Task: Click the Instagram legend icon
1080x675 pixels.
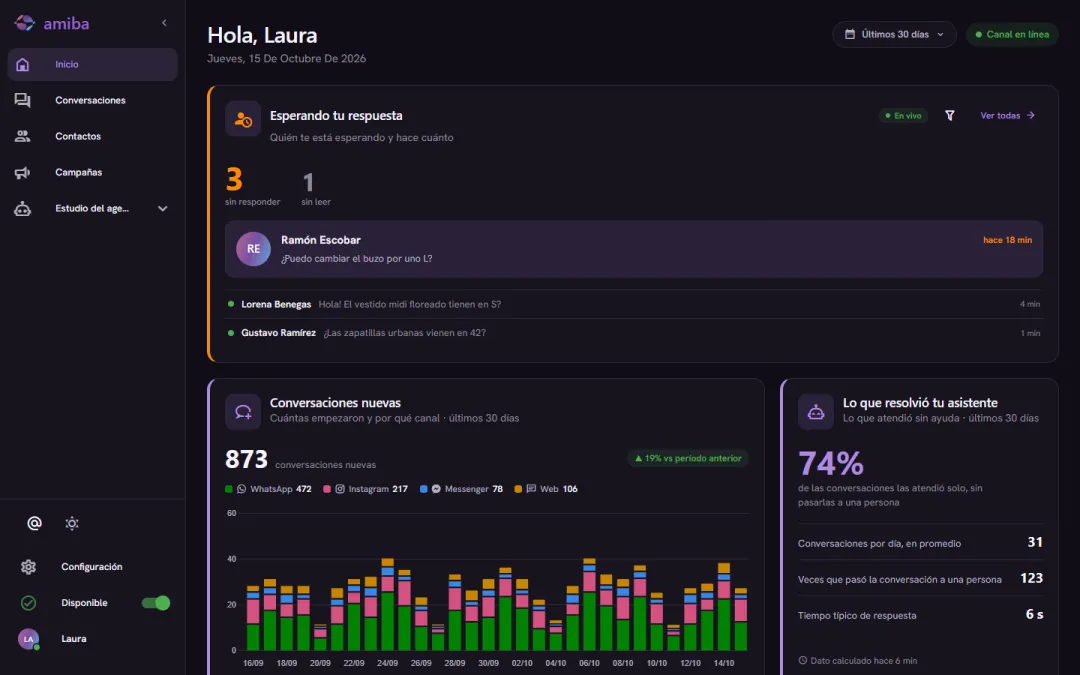Action: [340, 489]
